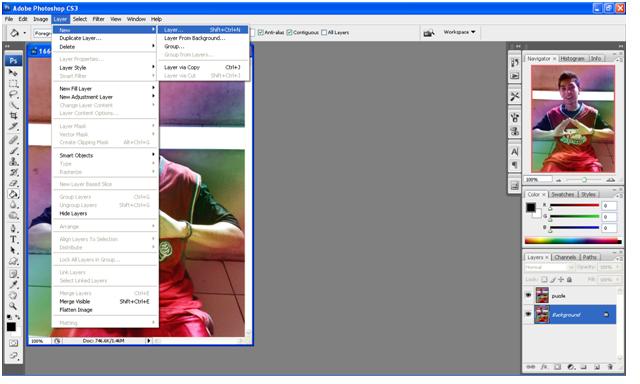This screenshot has height=384, width=640.
Task: Open the Paragraph panel dock icon
Action: (x=515, y=165)
